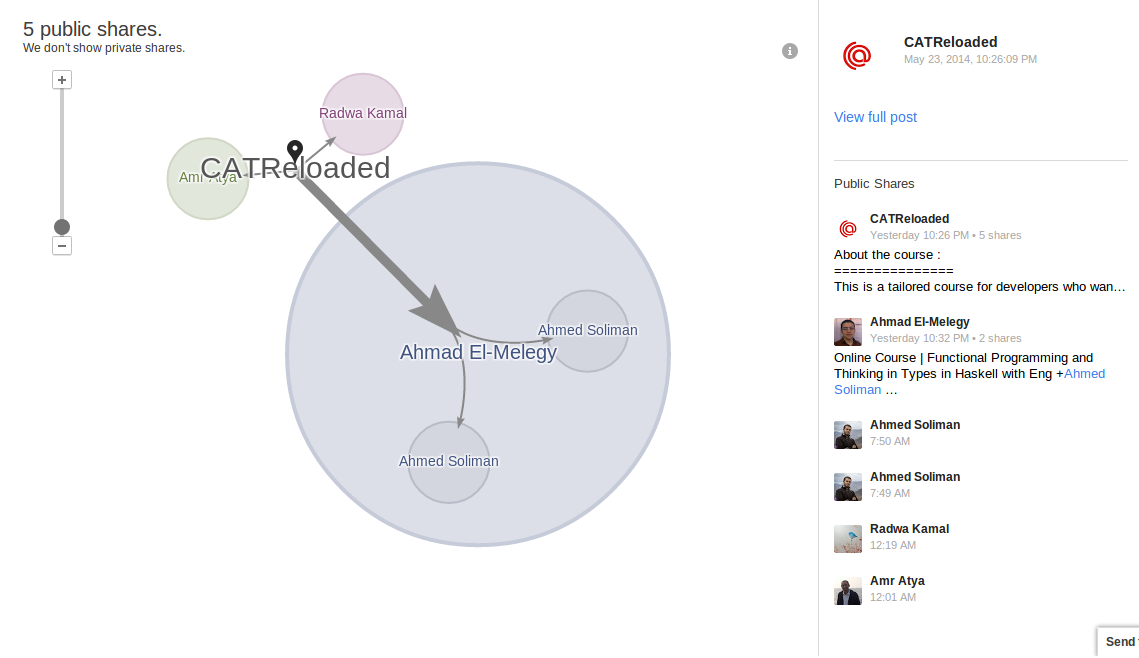Click the zoom out minus button
The width and height of the screenshot is (1139, 658).
62,246
